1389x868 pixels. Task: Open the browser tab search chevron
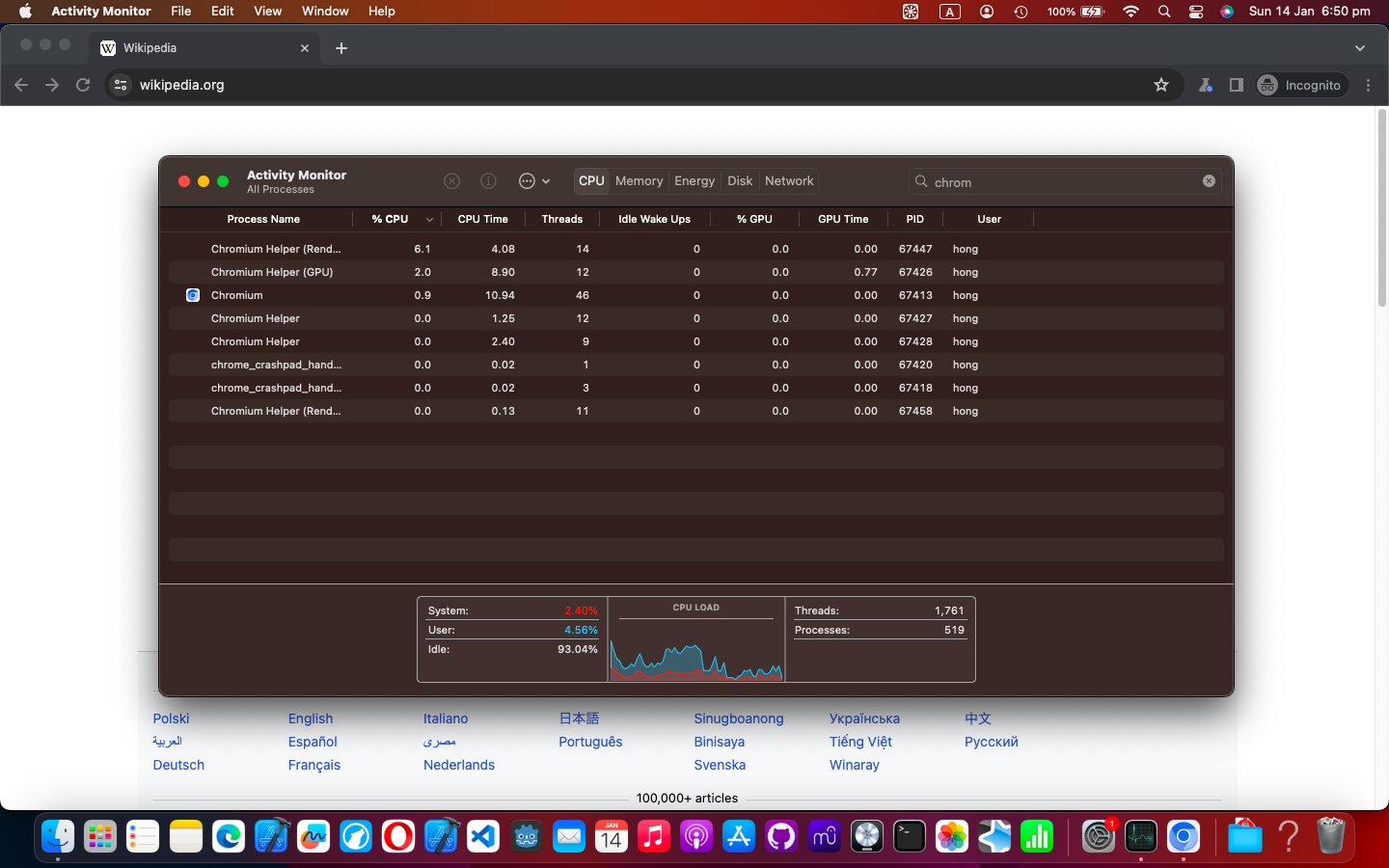(x=1360, y=47)
